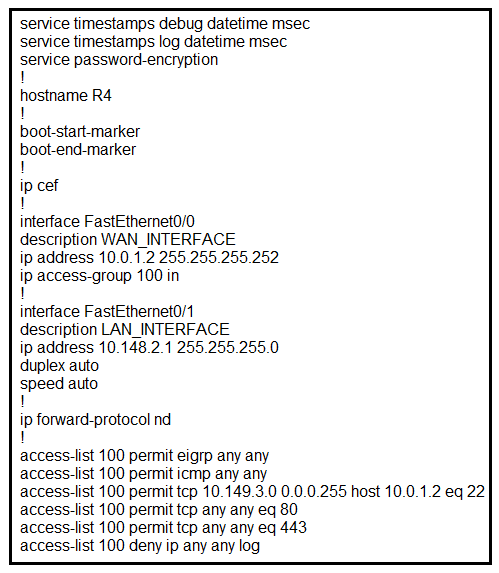The height and width of the screenshot is (573, 499).
Task: Click 'interface FastEthernet0/0' line
Action: 107,221
